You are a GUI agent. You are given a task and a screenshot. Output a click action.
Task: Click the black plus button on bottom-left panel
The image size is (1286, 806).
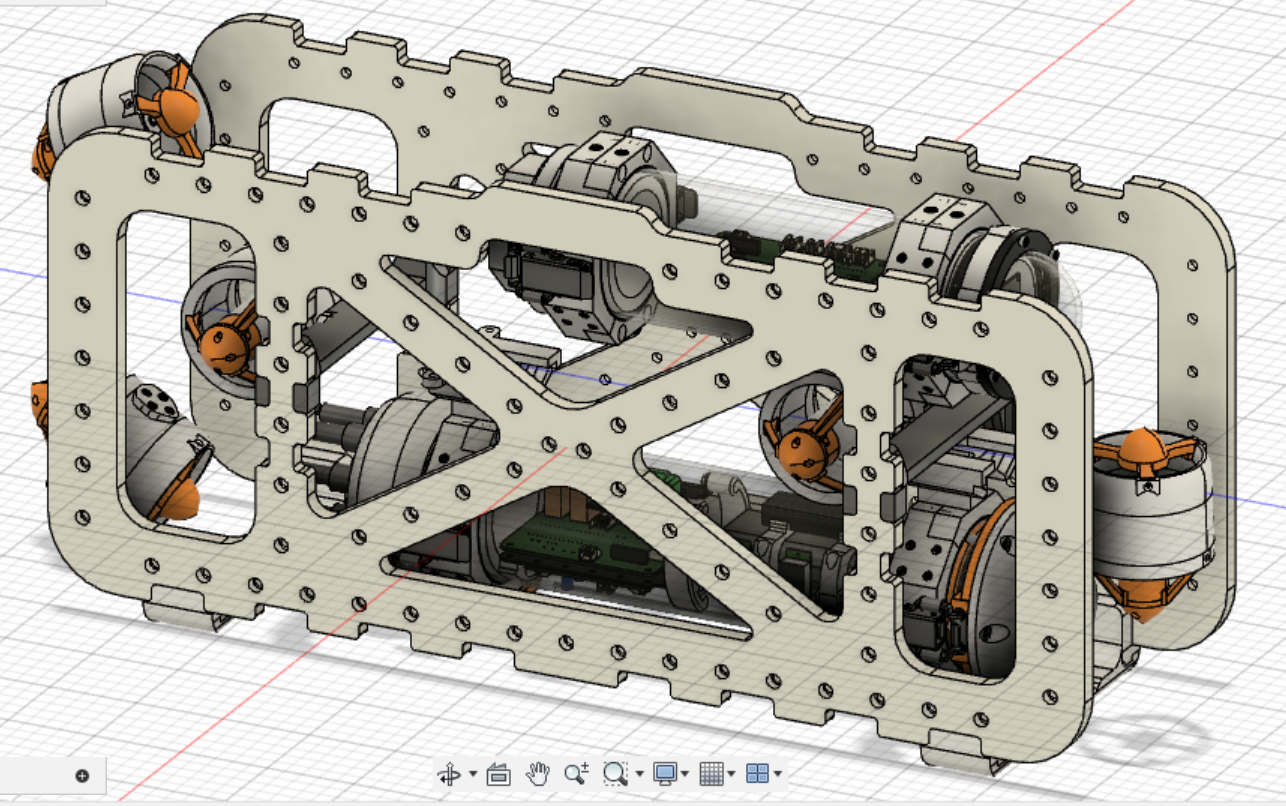(82, 775)
